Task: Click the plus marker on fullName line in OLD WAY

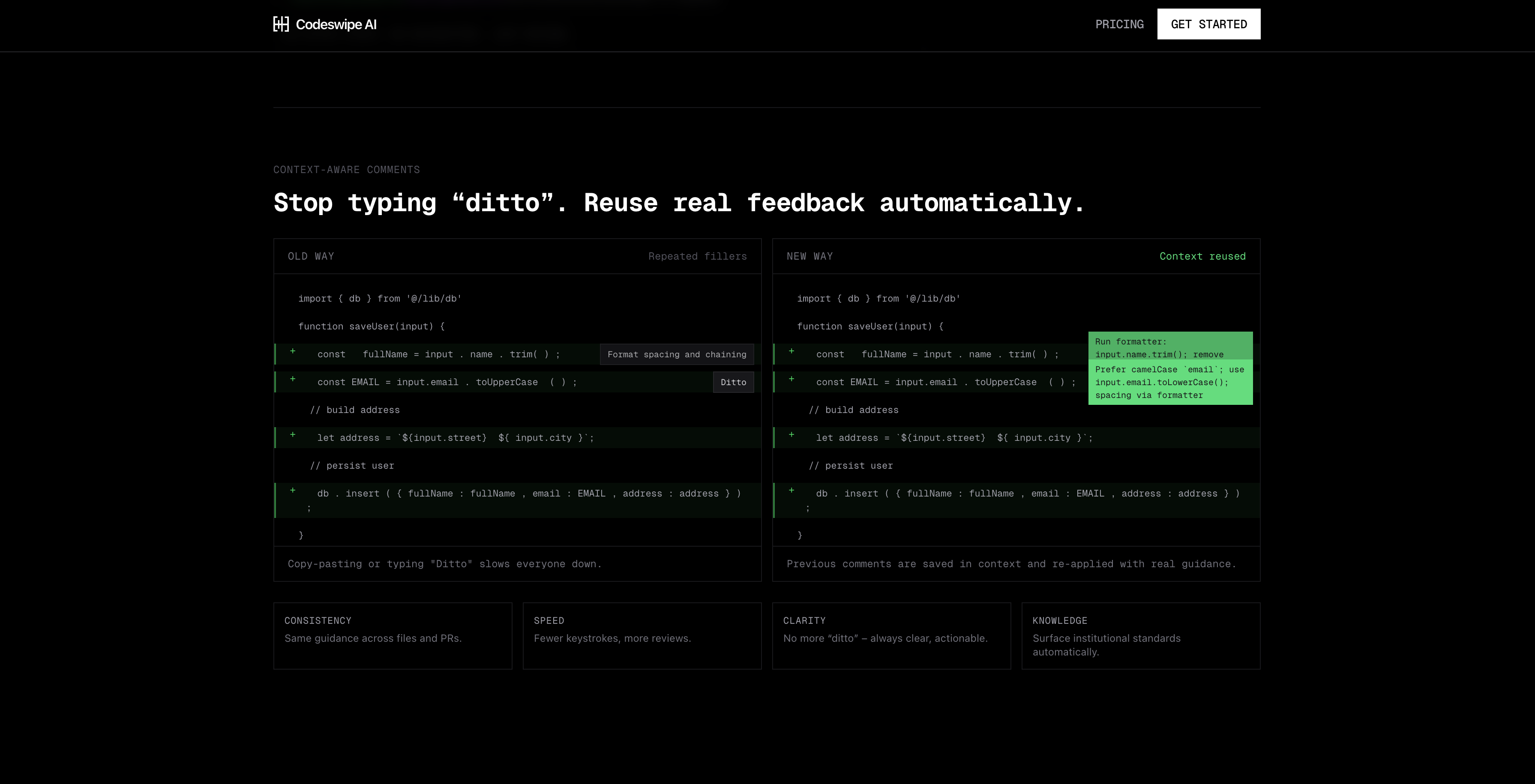Action: pos(293,351)
